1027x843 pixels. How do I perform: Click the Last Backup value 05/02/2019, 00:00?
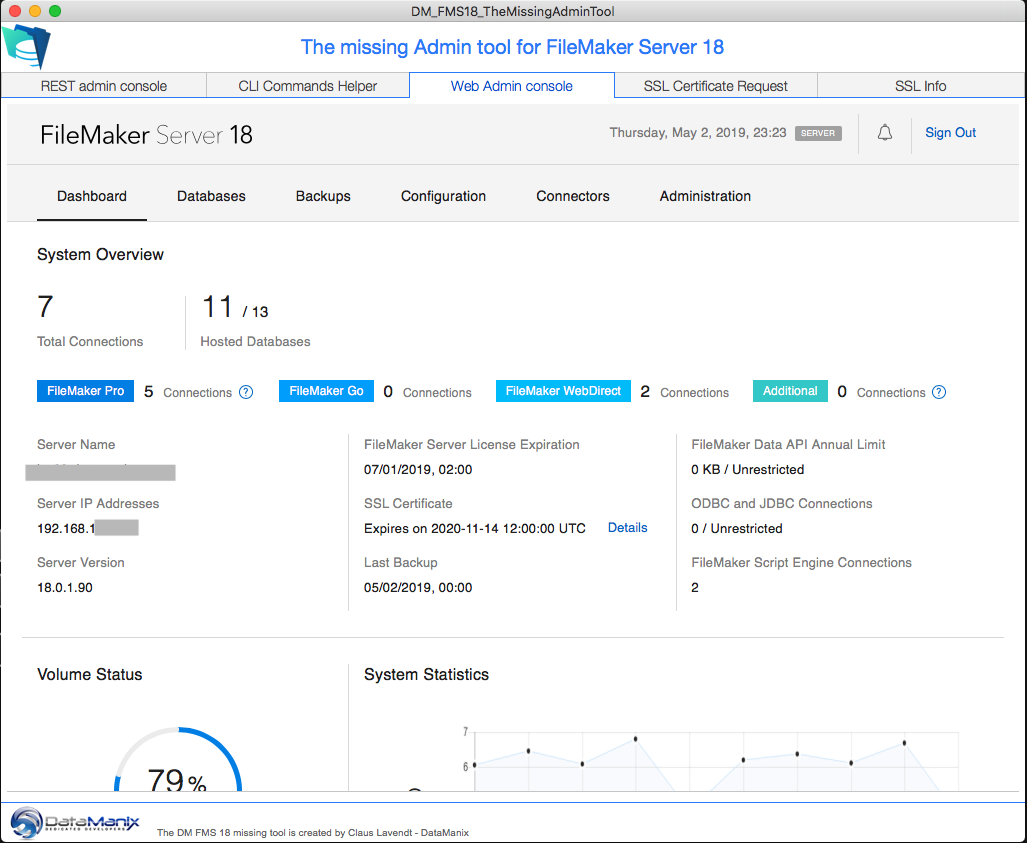[418, 588]
